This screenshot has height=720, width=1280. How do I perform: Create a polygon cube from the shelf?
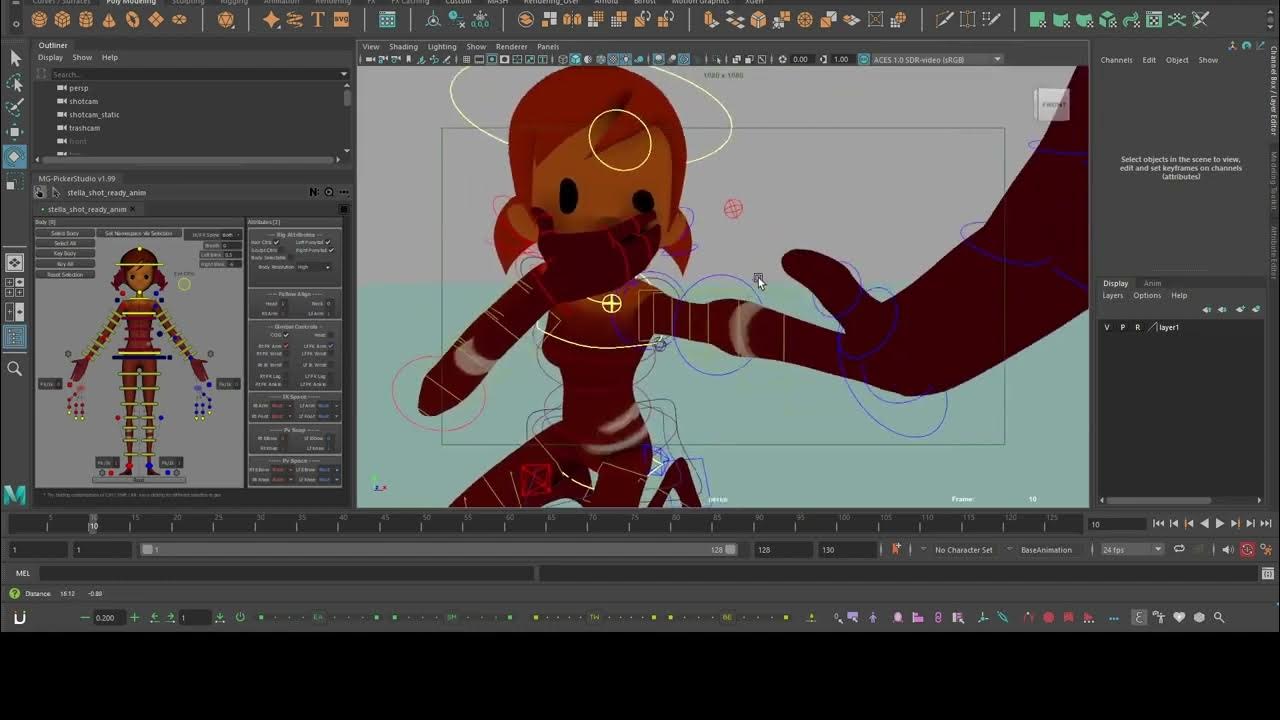click(62, 19)
